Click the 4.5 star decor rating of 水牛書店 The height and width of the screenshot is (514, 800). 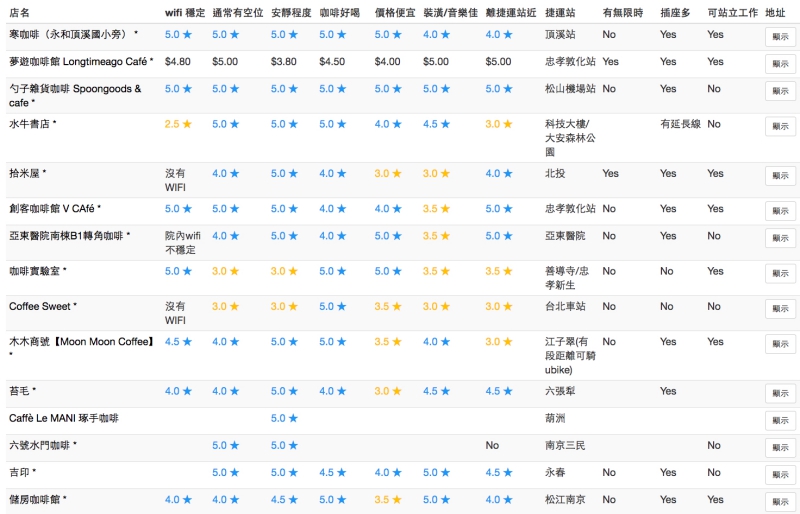[436, 124]
